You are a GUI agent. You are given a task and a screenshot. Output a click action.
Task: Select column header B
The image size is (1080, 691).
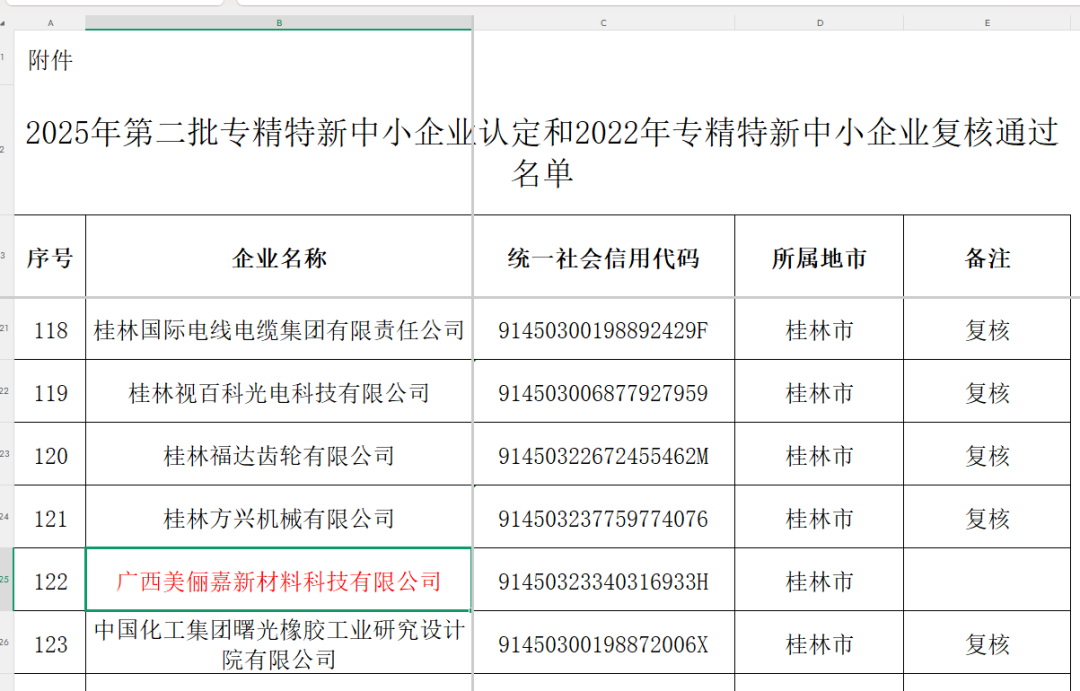tap(278, 22)
